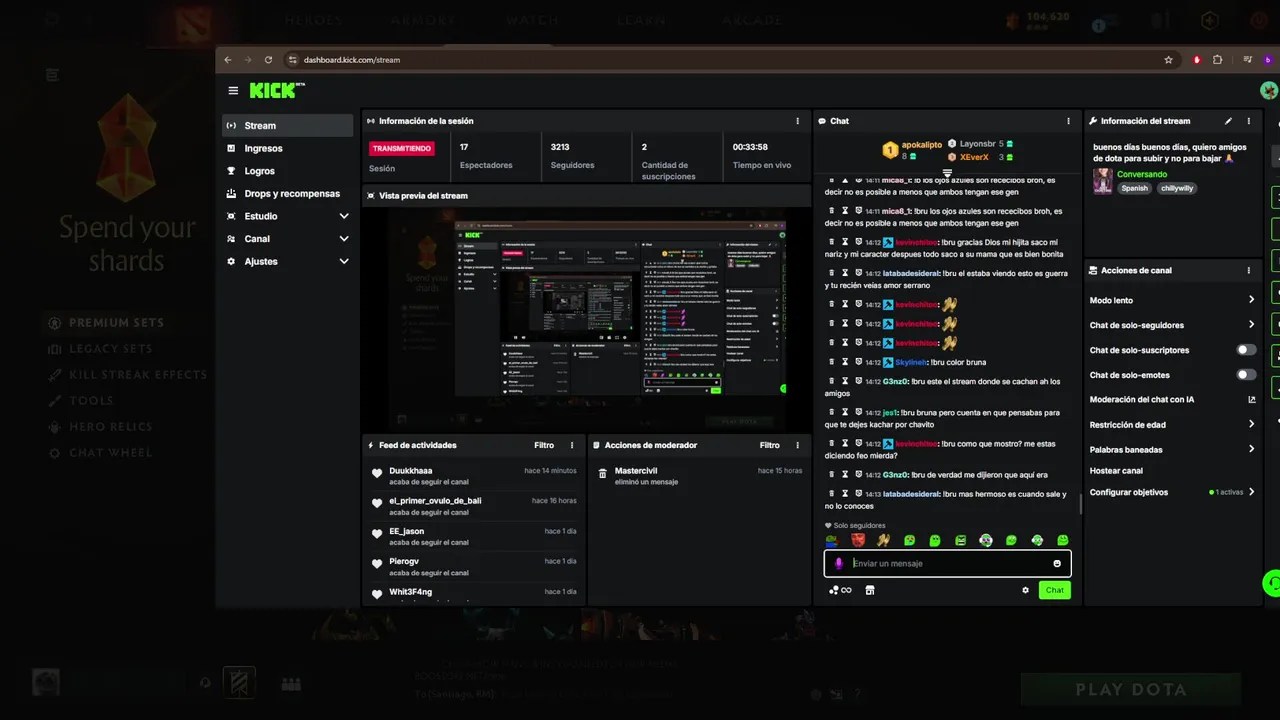Open Restricción de edad chevron
The height and width of the screenshot is (720, 1280).
[x=1251, y=424]
